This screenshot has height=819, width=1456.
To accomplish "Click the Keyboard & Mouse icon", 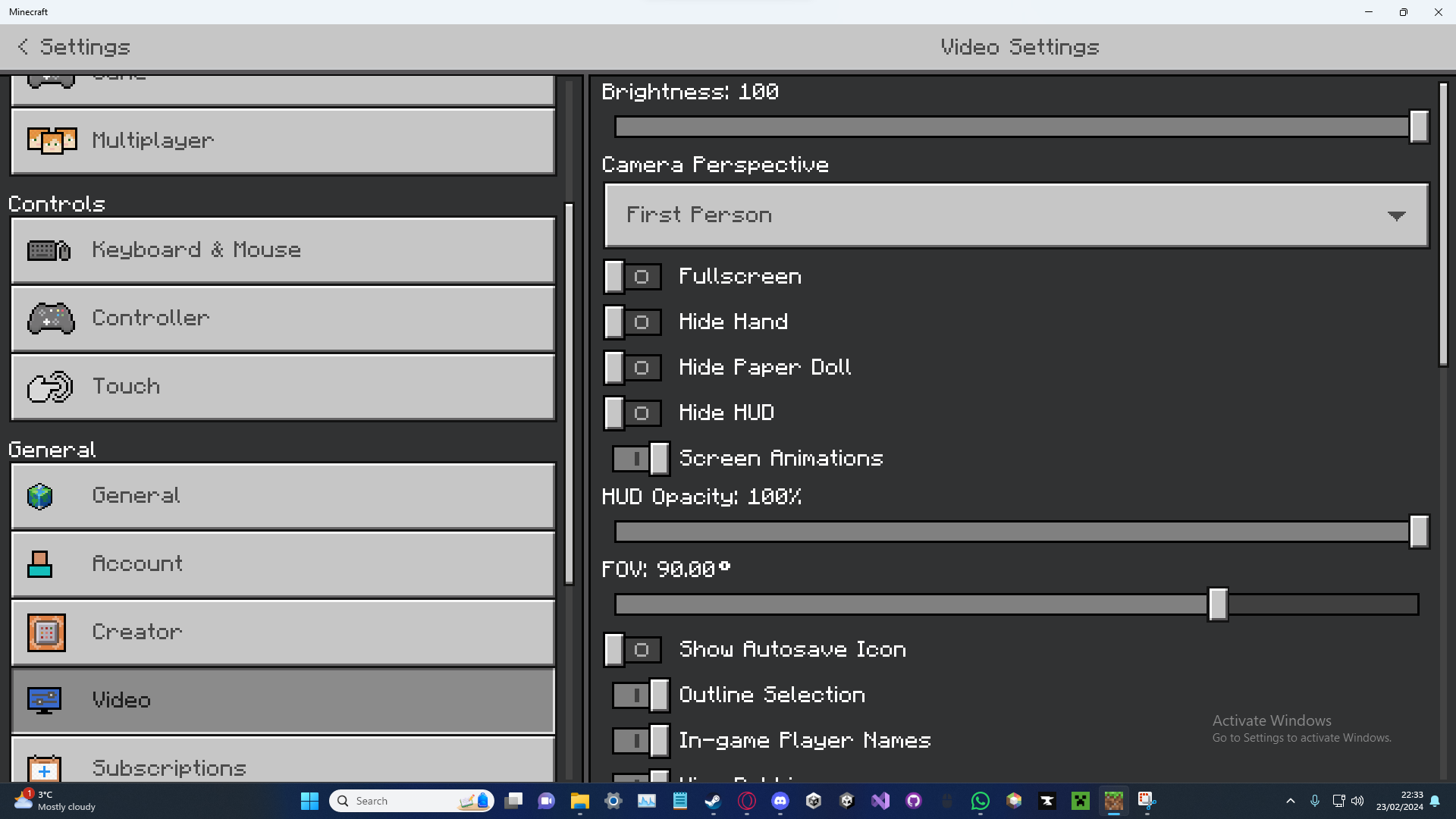I will pyautogui.click(x=49, y=250).
